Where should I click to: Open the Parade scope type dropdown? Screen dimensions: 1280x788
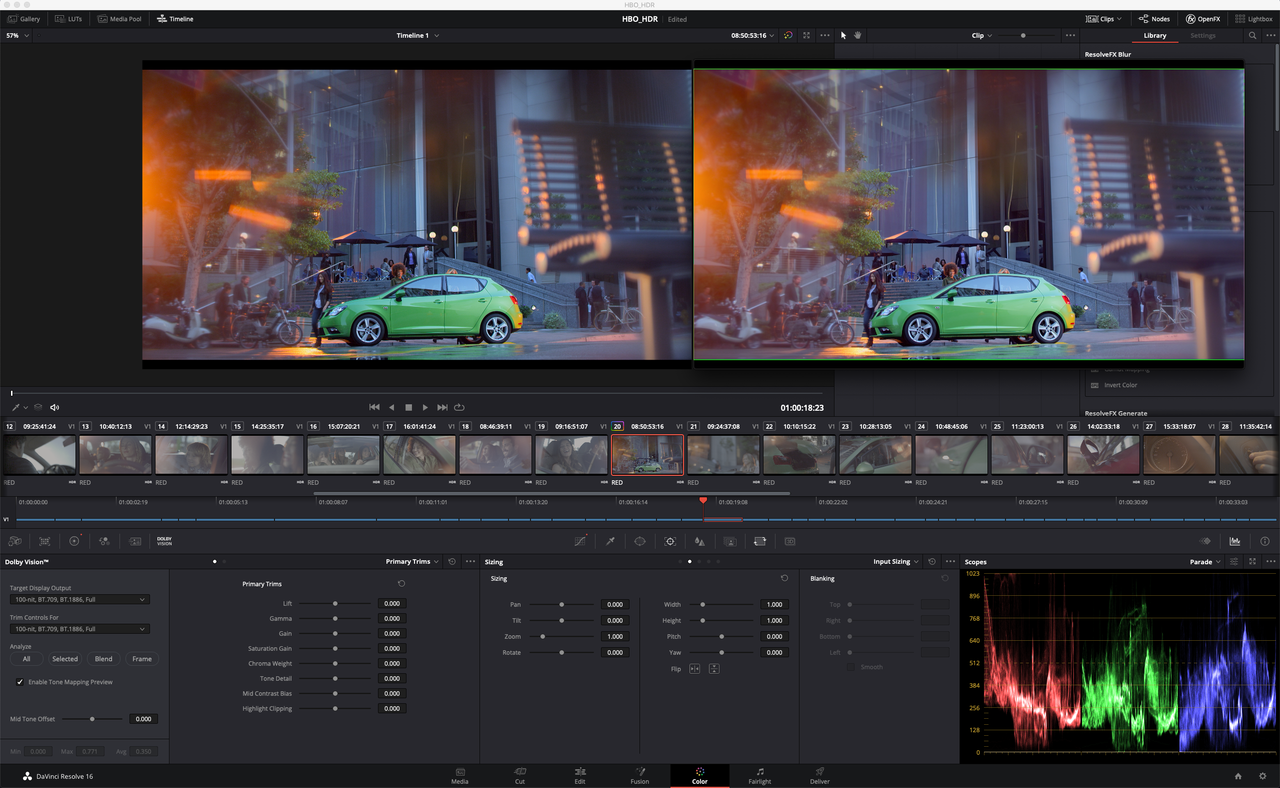[1205, 562]
